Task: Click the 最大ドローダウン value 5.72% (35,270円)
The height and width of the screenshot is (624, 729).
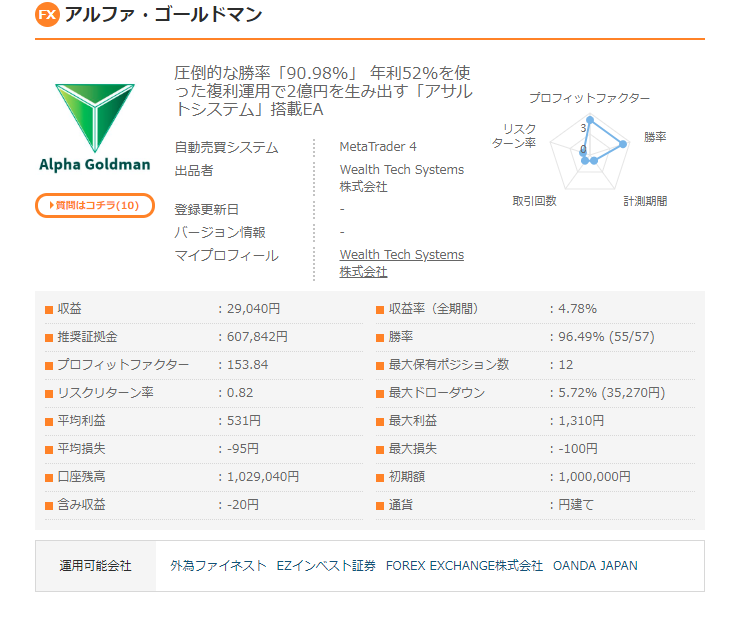Action: pos(612,393)
